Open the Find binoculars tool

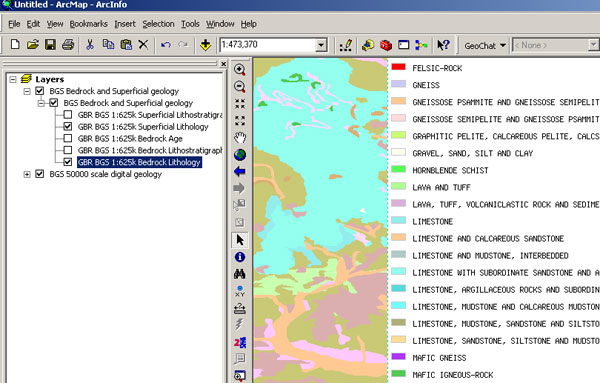pos(240,274)
